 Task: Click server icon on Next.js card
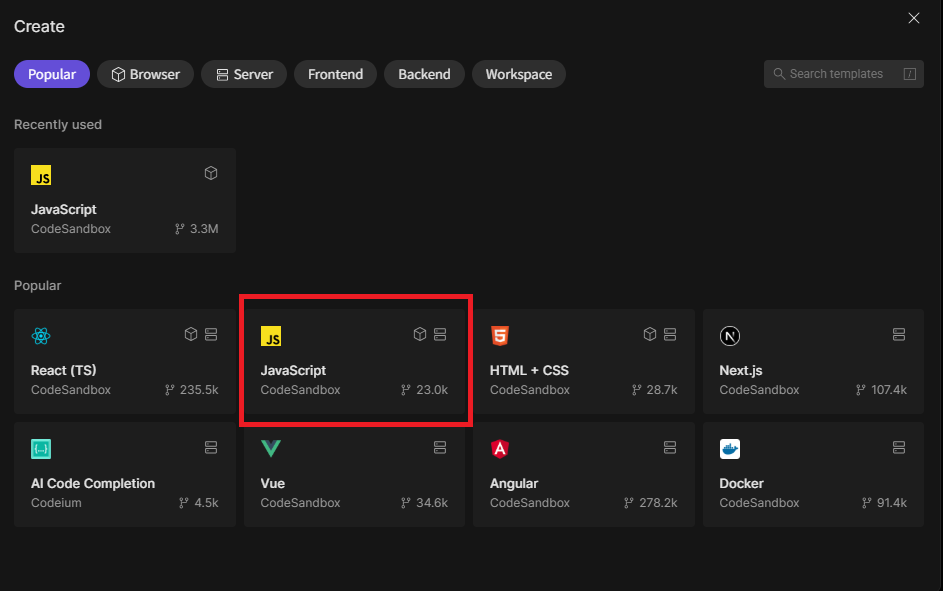pos(899,334)
